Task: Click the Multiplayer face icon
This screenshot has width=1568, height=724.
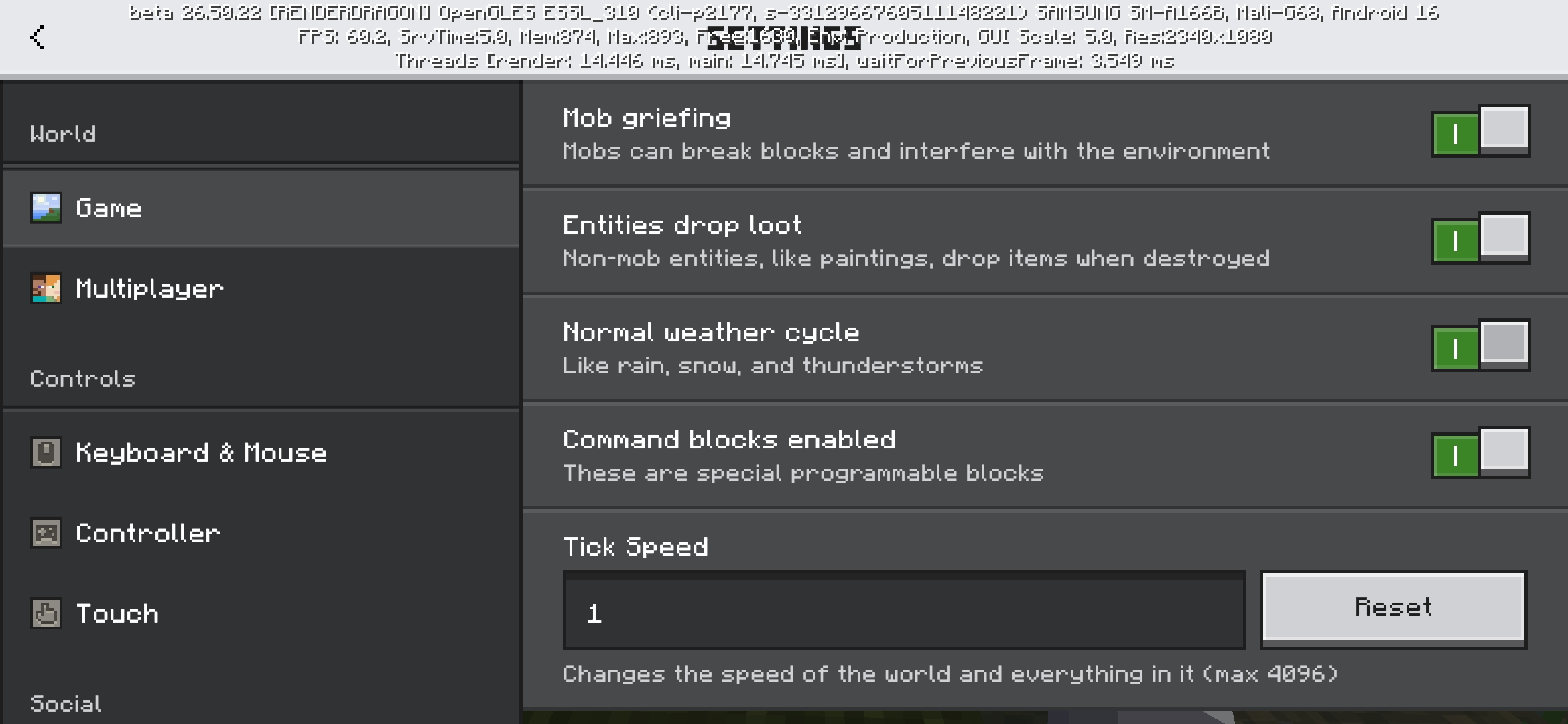Action: coord(46,288)
